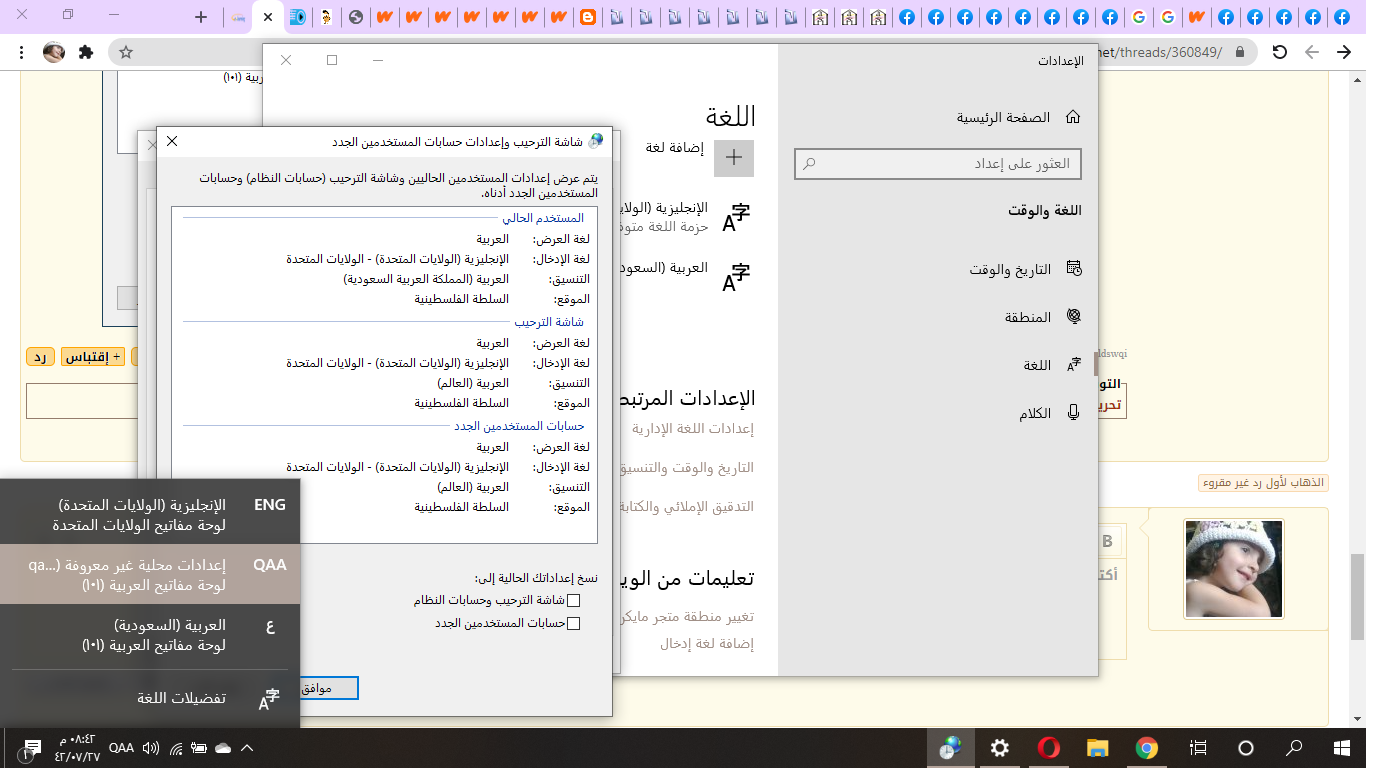The height and width of the screenshot is (768, 1377).
Task: Confirm welcome screen dialog with موافق
Action: click(327, 688)
